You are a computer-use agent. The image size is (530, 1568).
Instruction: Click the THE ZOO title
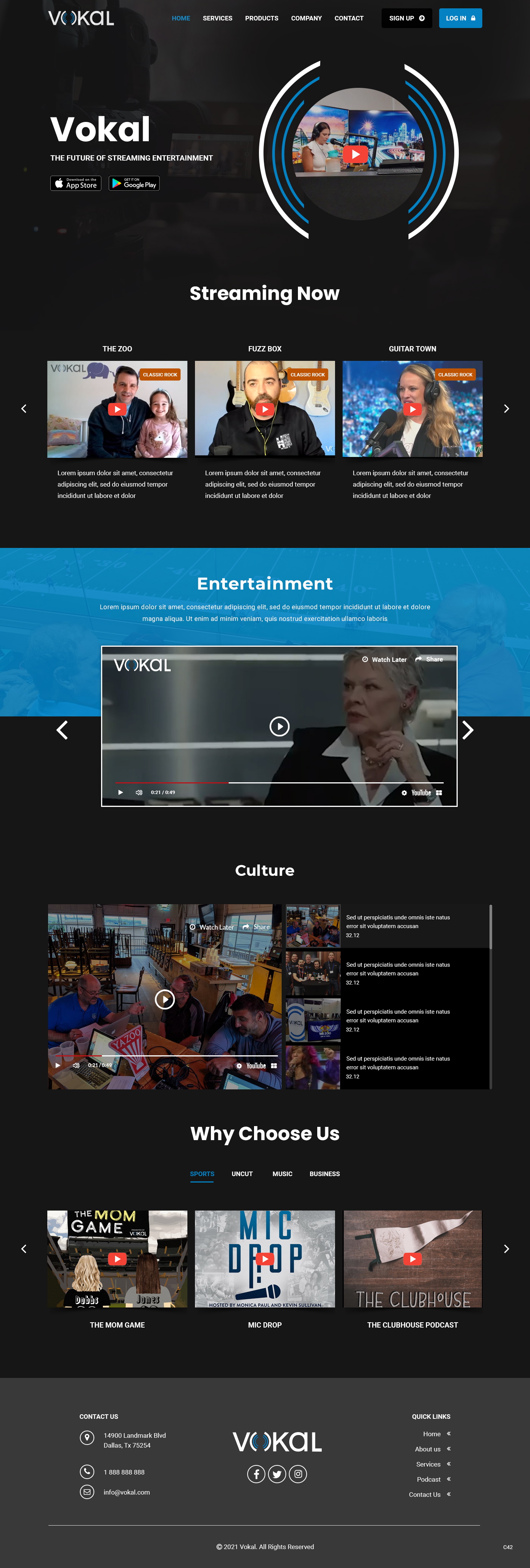pyautogui.click(x=117, y=349)
